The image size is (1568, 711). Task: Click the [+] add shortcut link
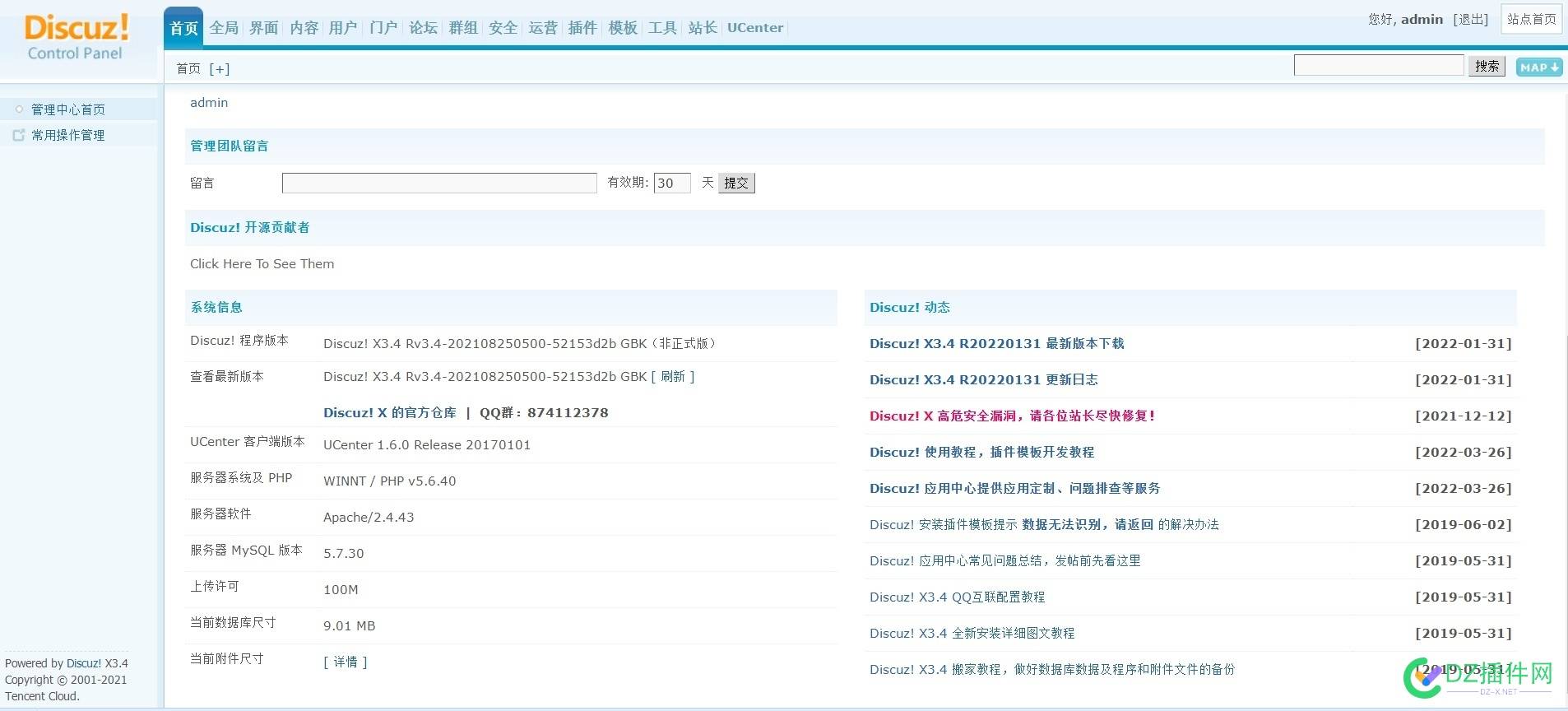(220, 69)
